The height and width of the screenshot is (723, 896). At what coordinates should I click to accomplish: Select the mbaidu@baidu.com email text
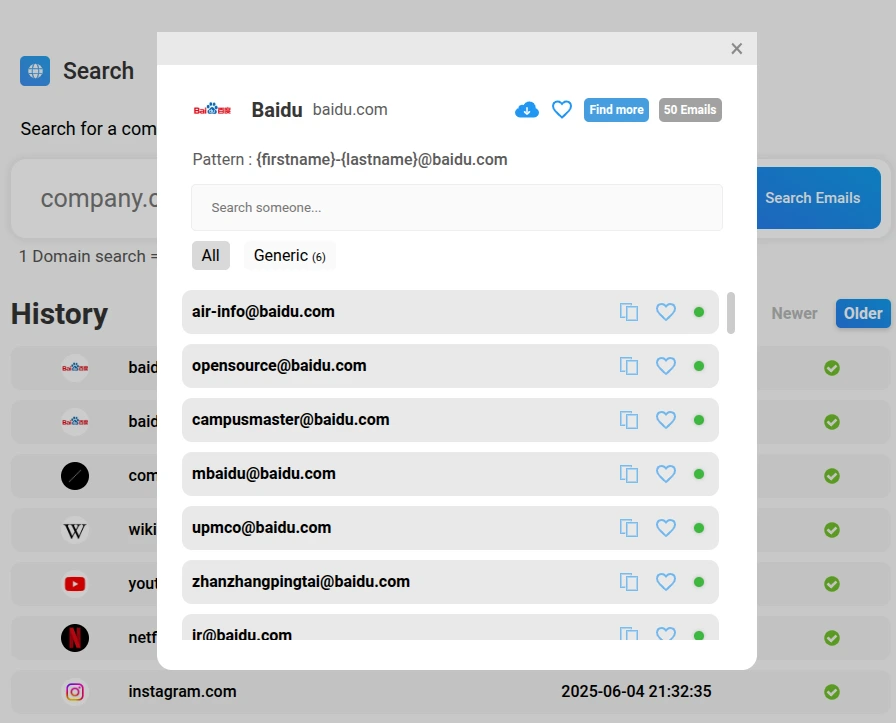(x=263, y=473)
